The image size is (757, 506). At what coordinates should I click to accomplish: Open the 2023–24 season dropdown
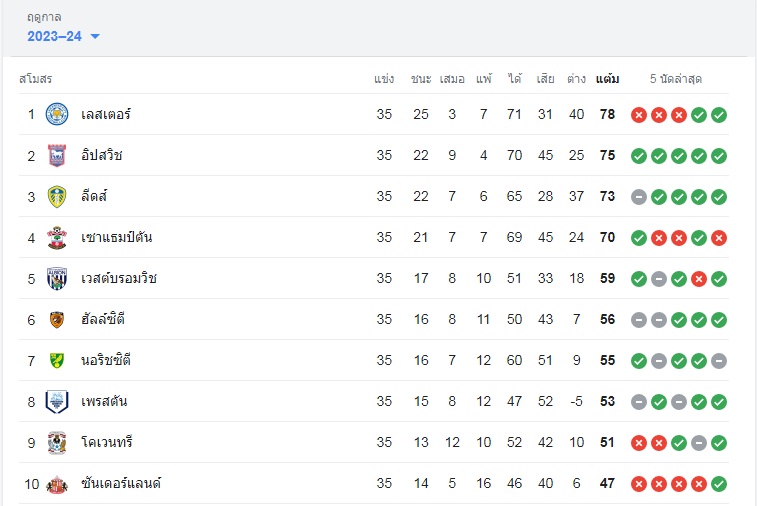tap(63, 36)
